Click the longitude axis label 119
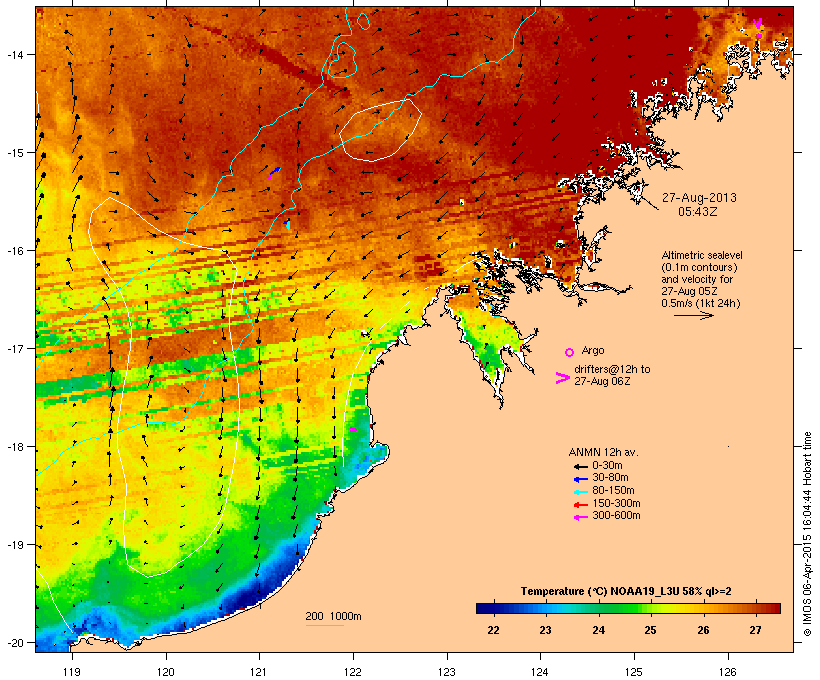 pos(72,672)
